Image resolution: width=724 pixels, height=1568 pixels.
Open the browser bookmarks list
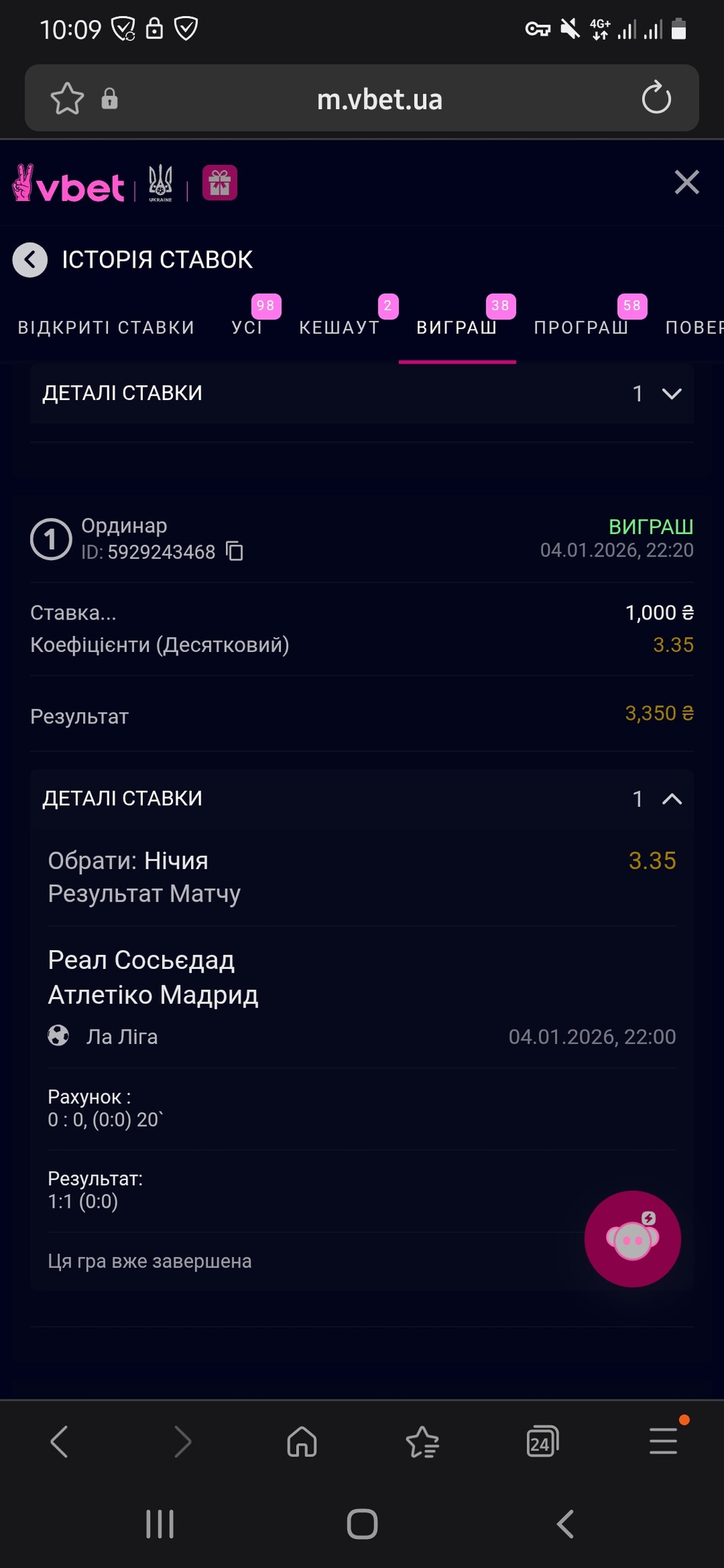pyautogui.click(x=422, y=1441)
